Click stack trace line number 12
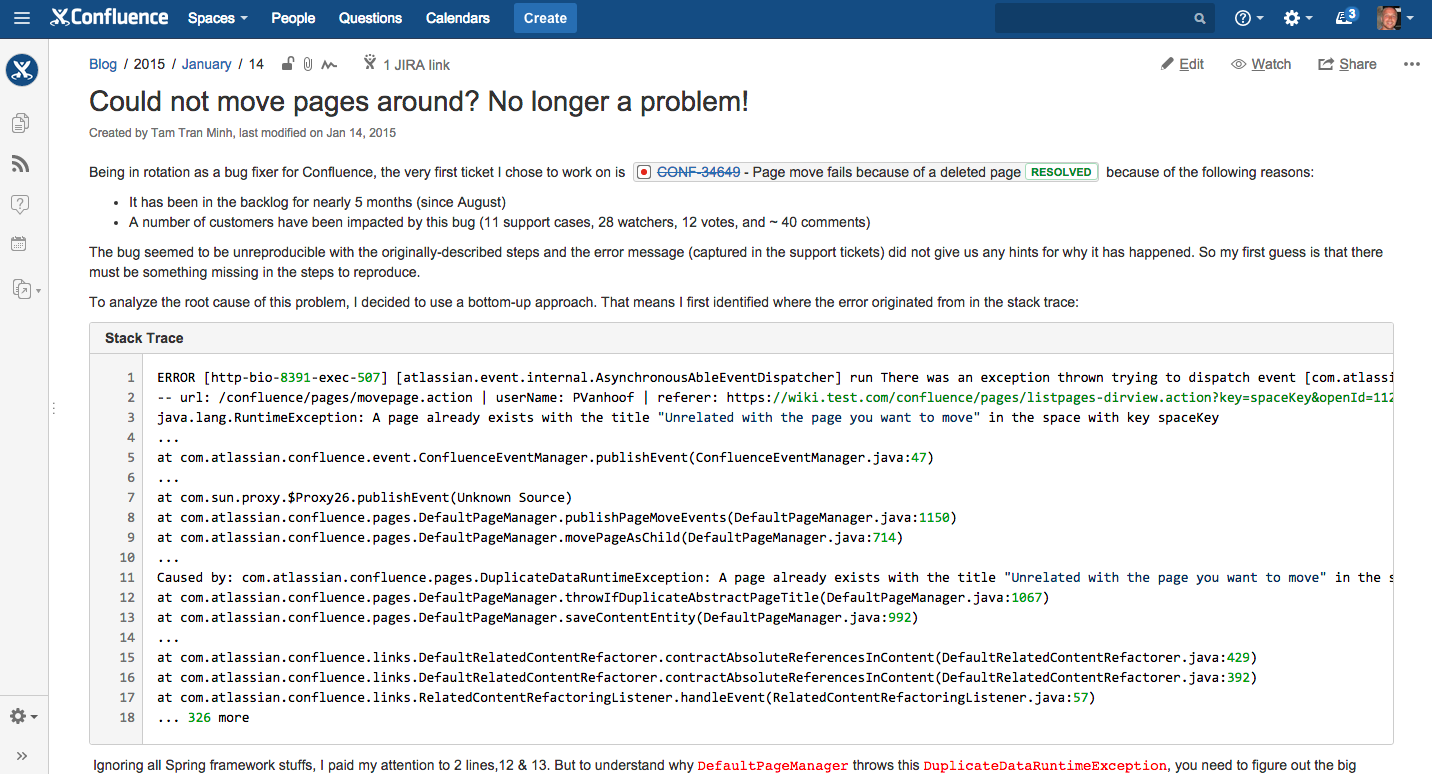The image size is (1432, 774). tap(127, 597)
